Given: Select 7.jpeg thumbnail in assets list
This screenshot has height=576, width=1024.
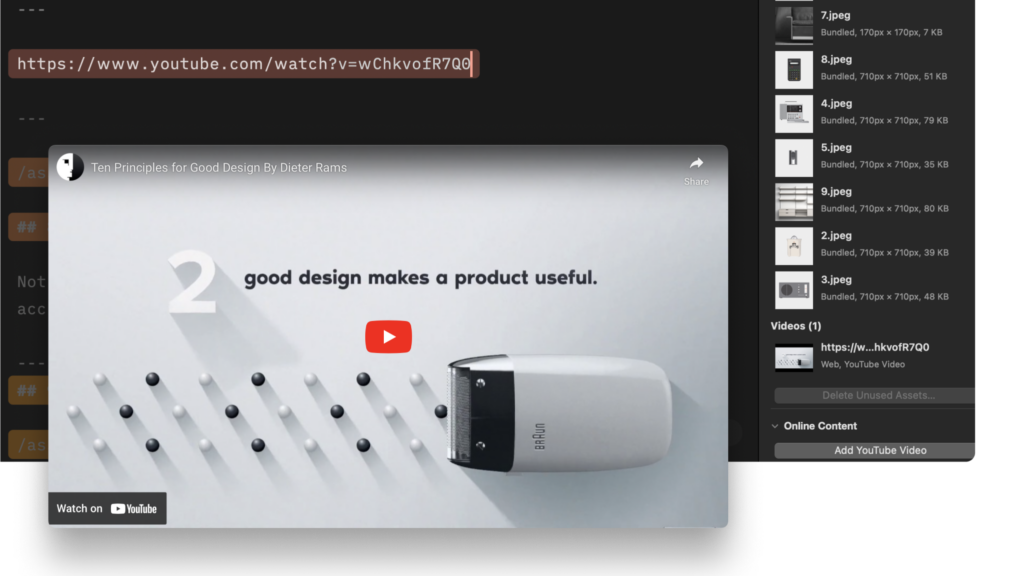Looking at the screenshot, I should click(793, 25).
